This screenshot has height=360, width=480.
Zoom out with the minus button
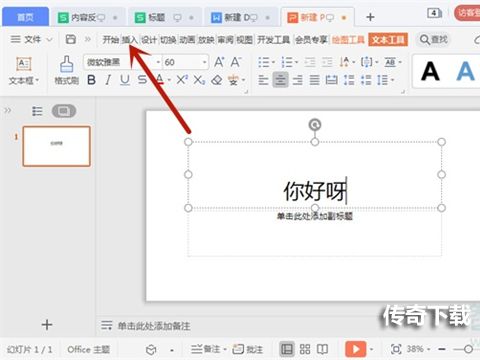(x=442, y=349)
